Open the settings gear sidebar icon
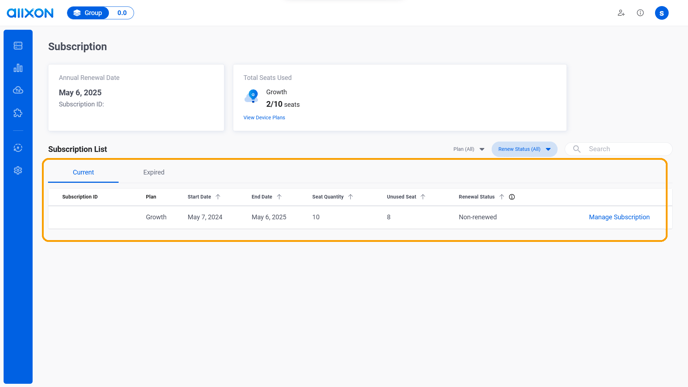Viewport: 688px width, 387px height. point(18,170)
